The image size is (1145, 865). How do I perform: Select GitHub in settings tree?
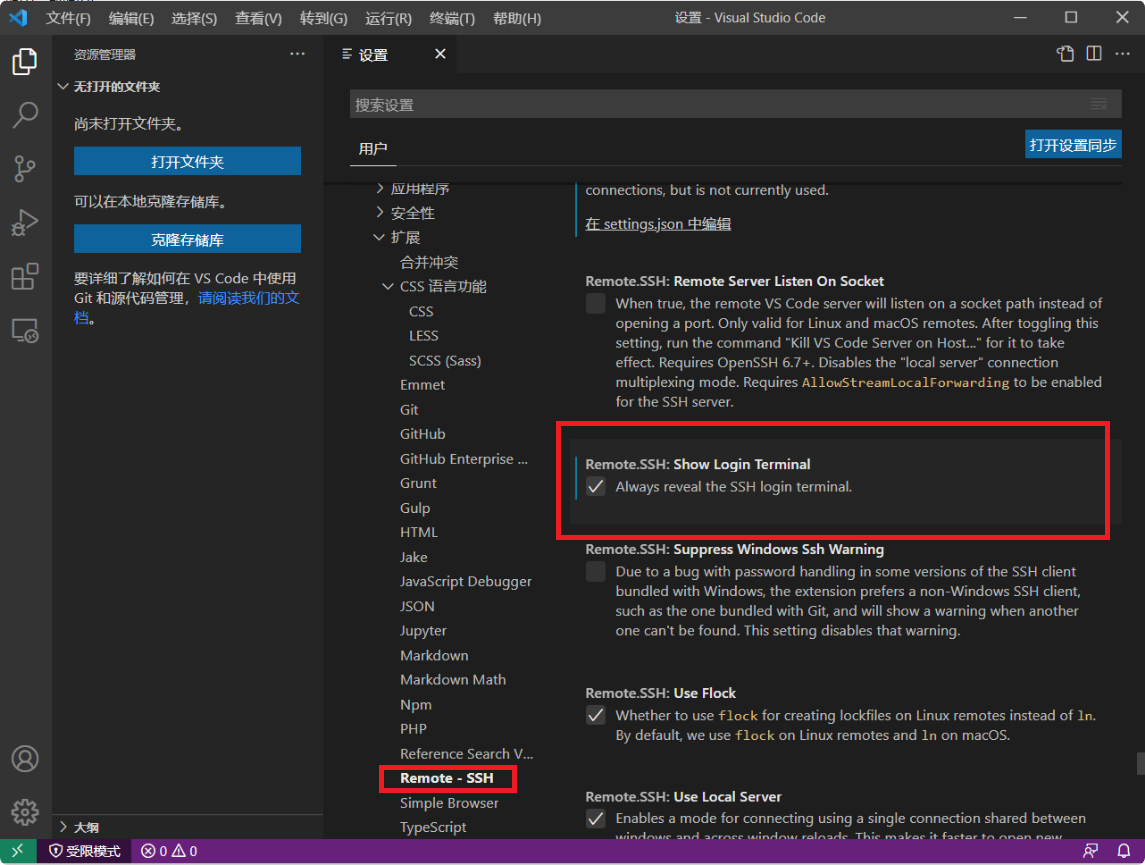[x=423, y=434]
